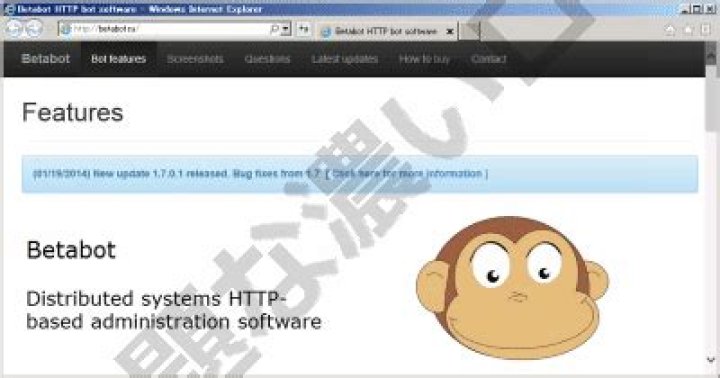
Task: Open the Questions menu item
Action: pos(267,59)
